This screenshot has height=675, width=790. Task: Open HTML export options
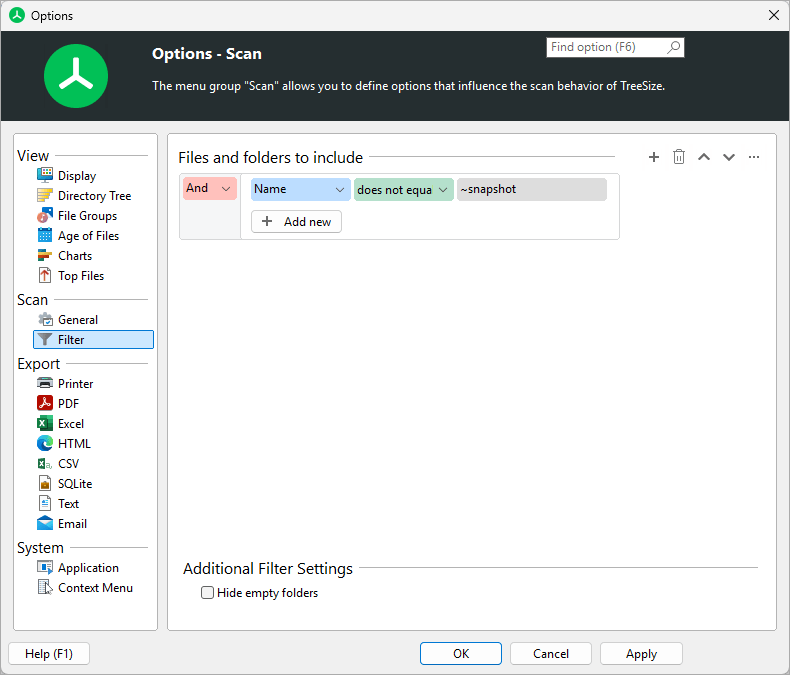pyautogui.click(x=74, y=444)
